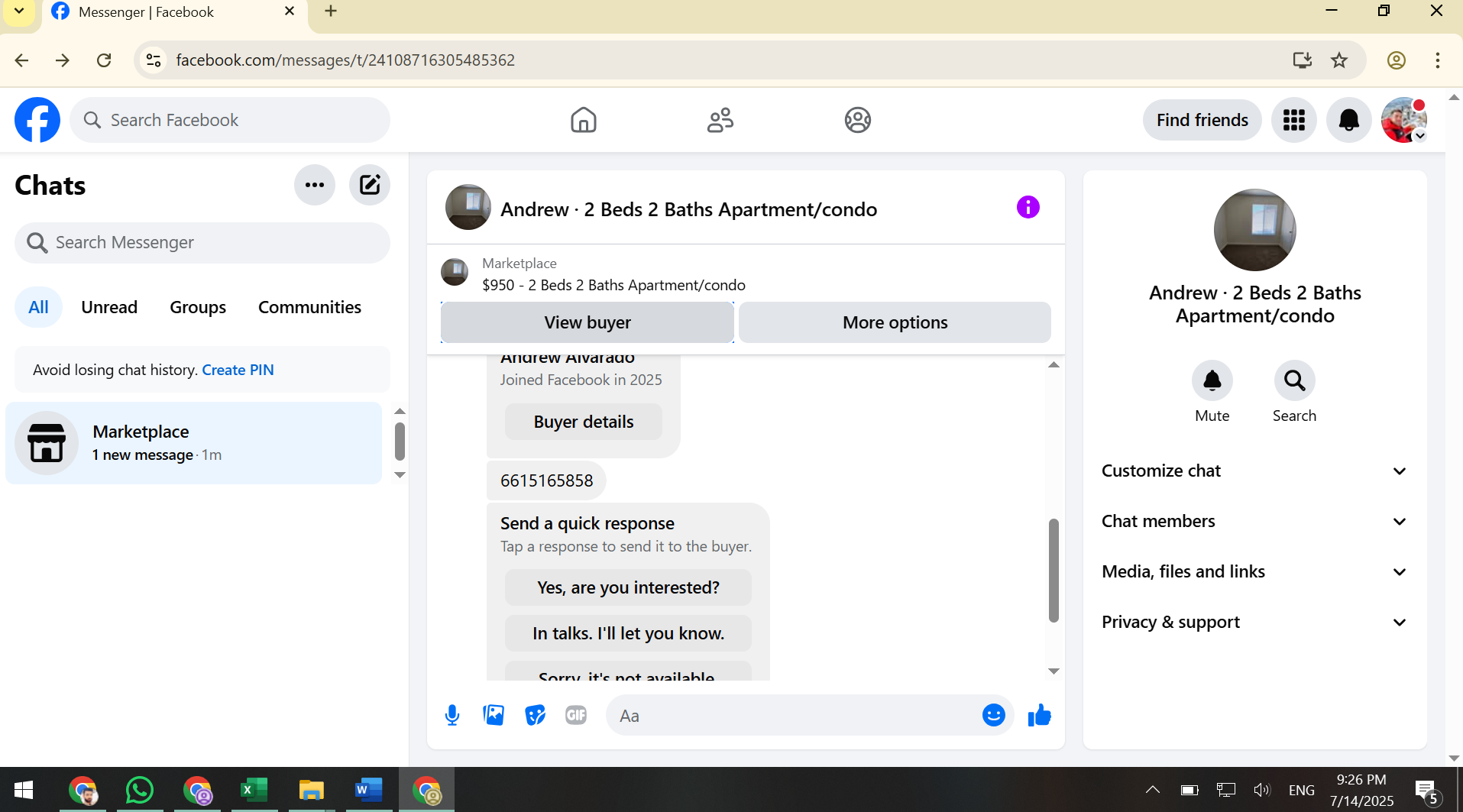
Task: Expand the Privacy & support section
Action: click(1254, 622)
